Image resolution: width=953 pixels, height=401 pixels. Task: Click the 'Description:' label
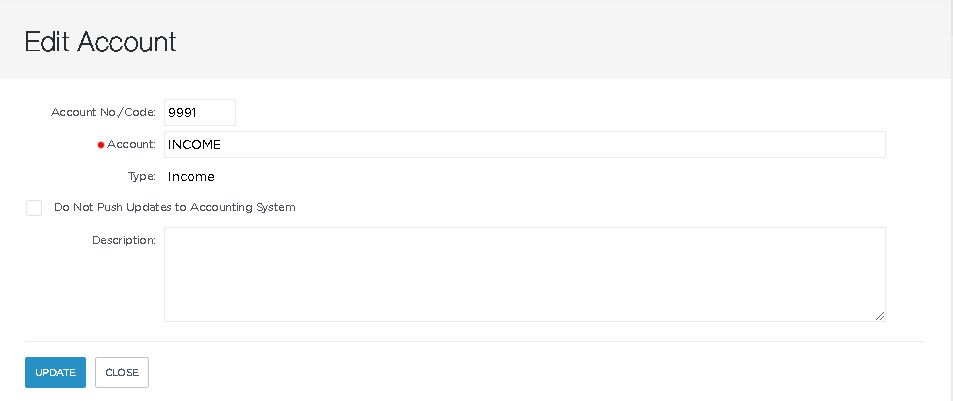(124, 240)
